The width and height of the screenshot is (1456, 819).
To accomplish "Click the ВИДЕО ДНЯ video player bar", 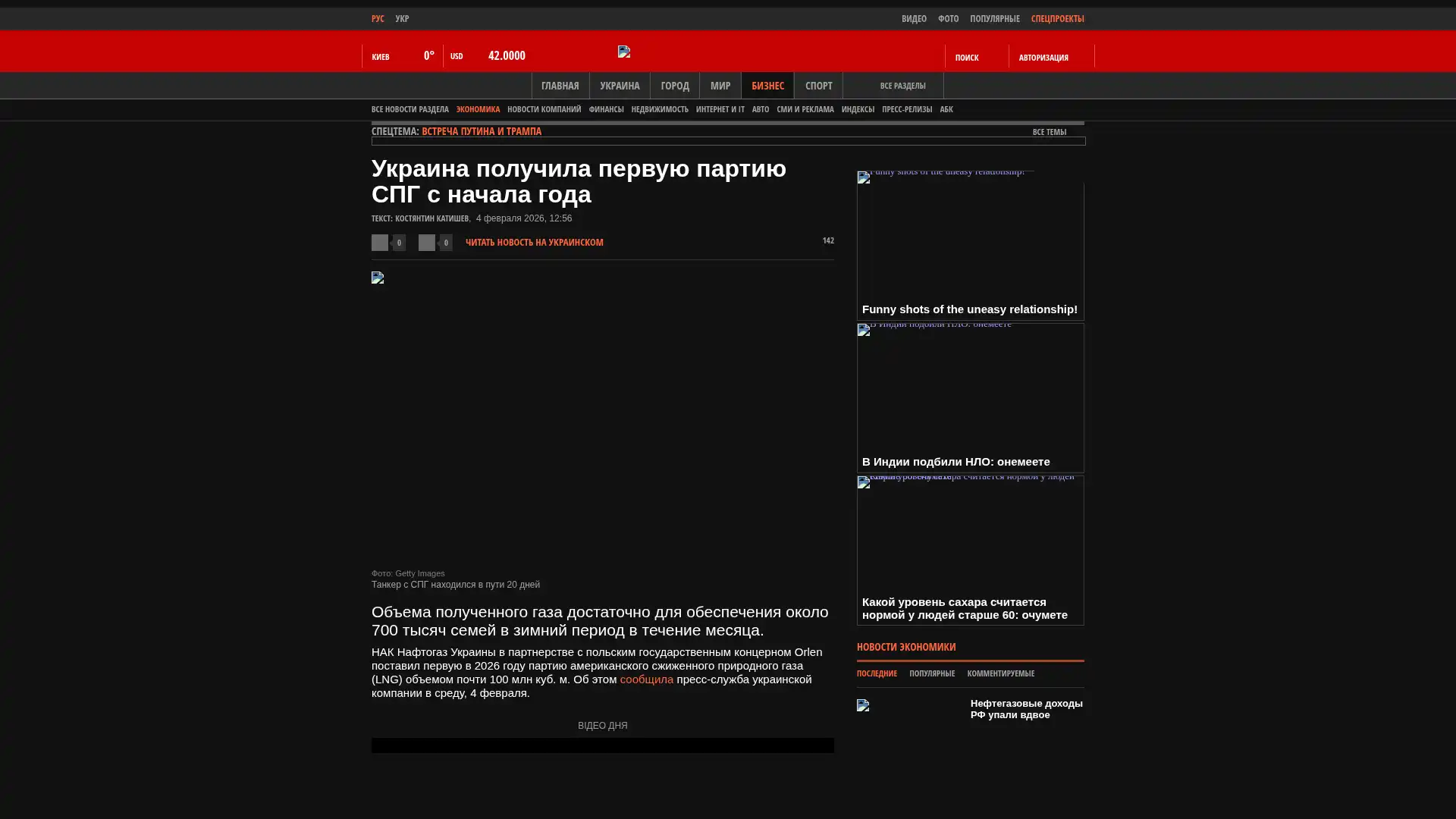I will 602,745.
